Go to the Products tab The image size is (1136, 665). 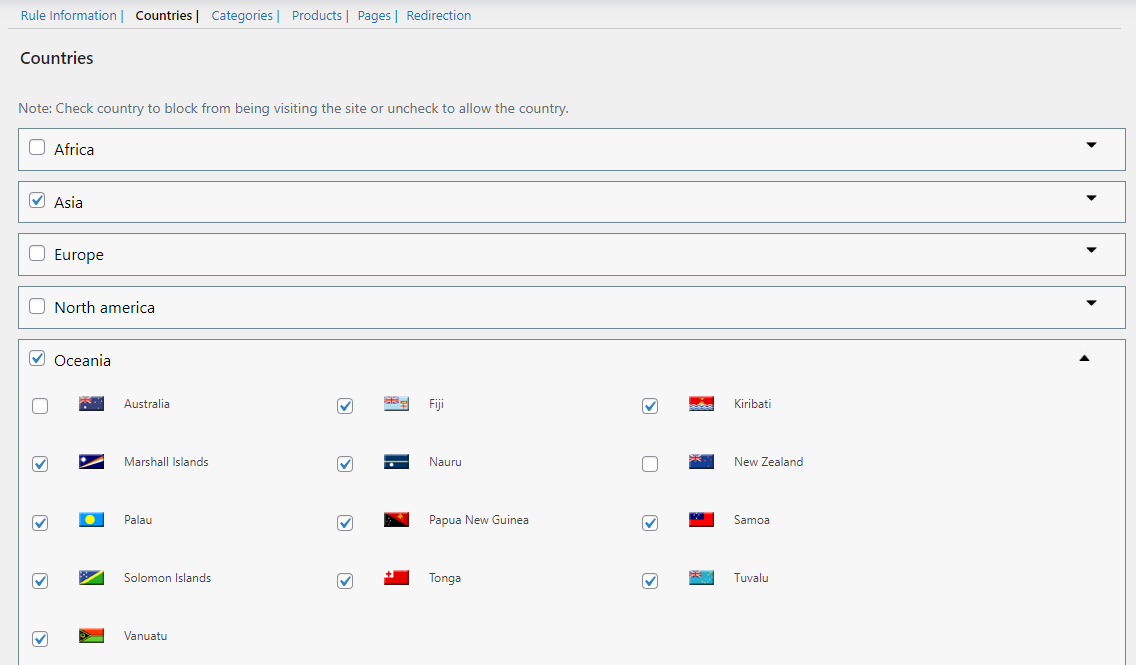click(317, 15)
